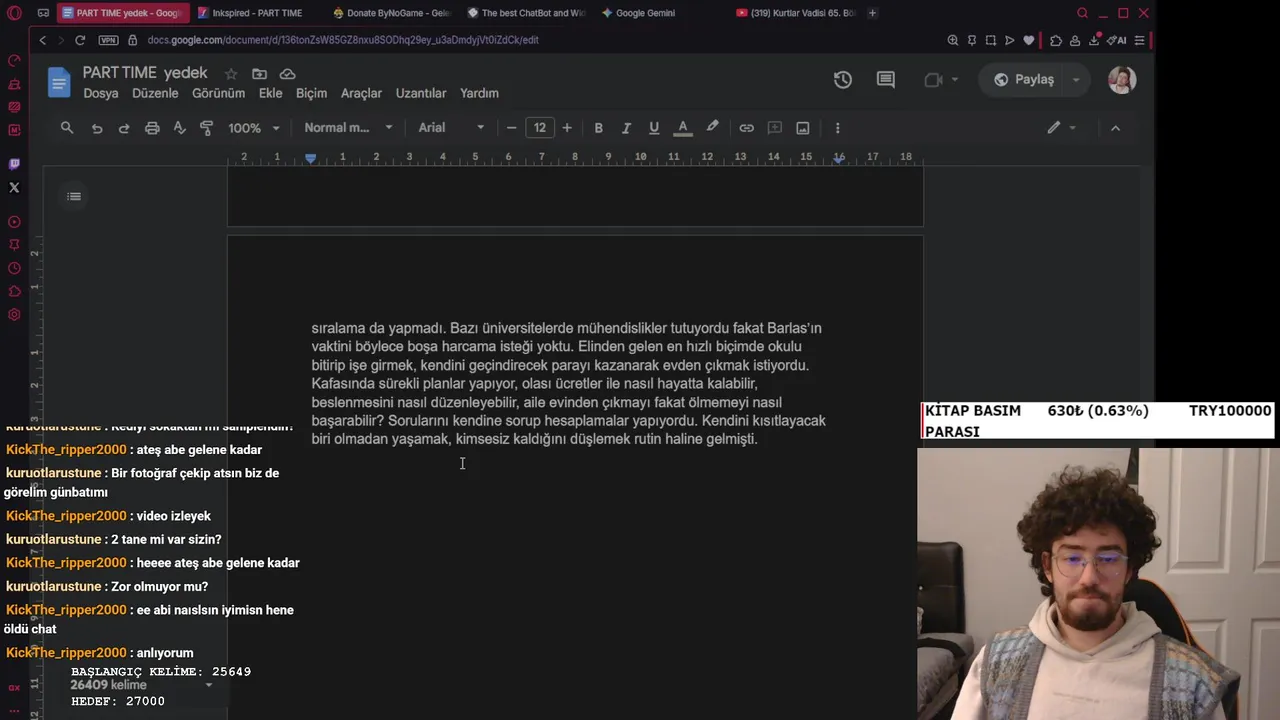Switch to the Inkspired - PART TIME tab
The width and height of the screenshot is (1280, 720).
256,13
